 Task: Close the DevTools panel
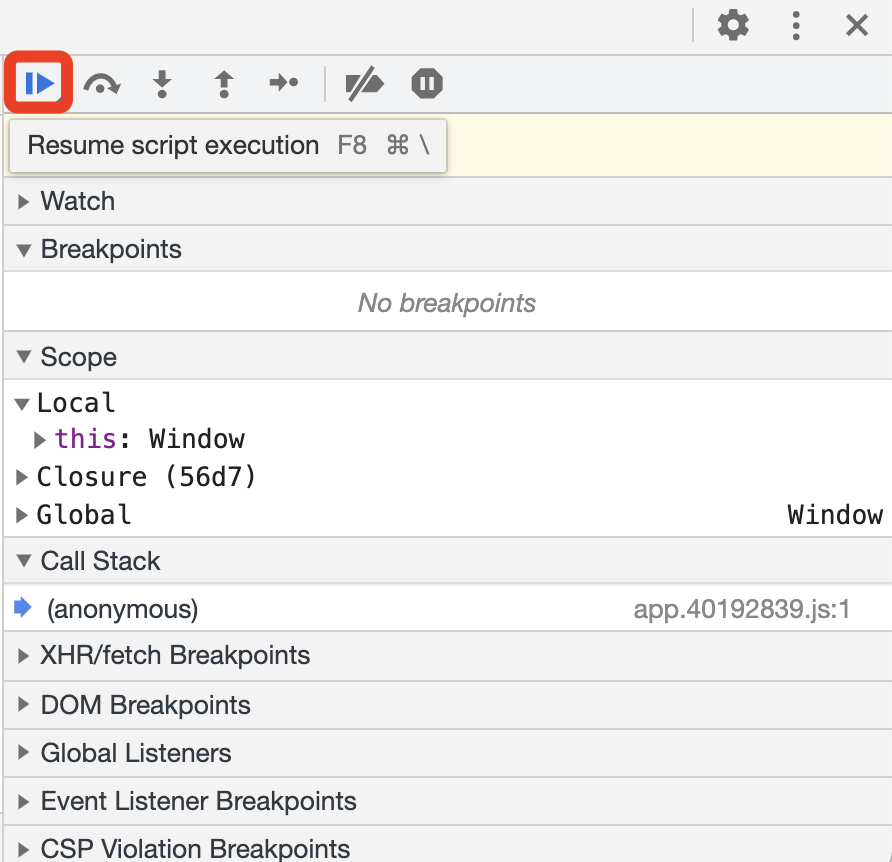857,26
